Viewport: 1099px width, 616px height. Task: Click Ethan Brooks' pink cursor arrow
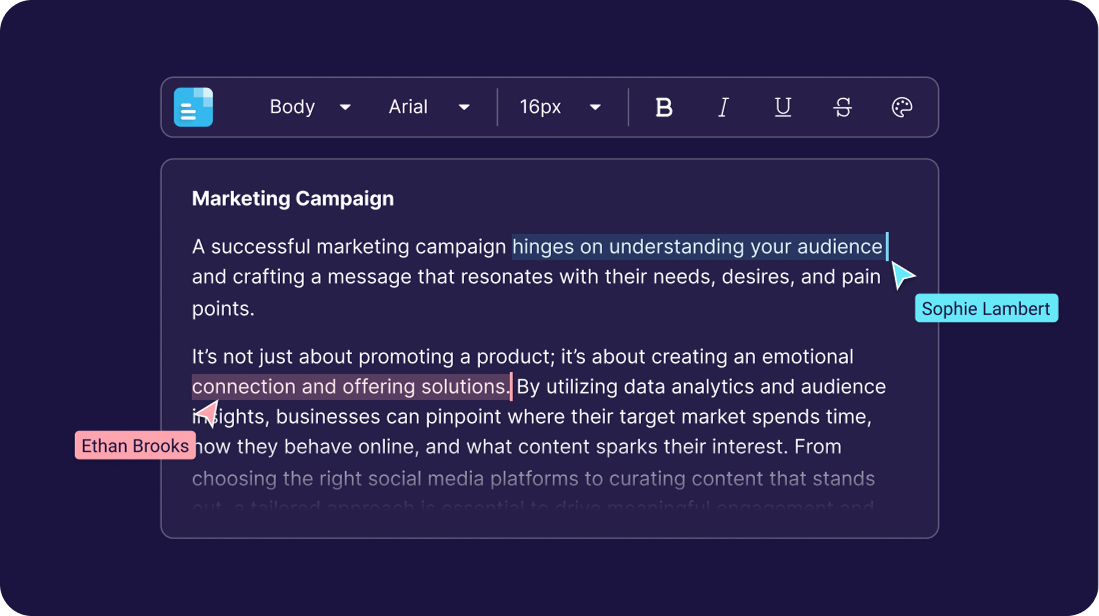[x=206, y=412]
